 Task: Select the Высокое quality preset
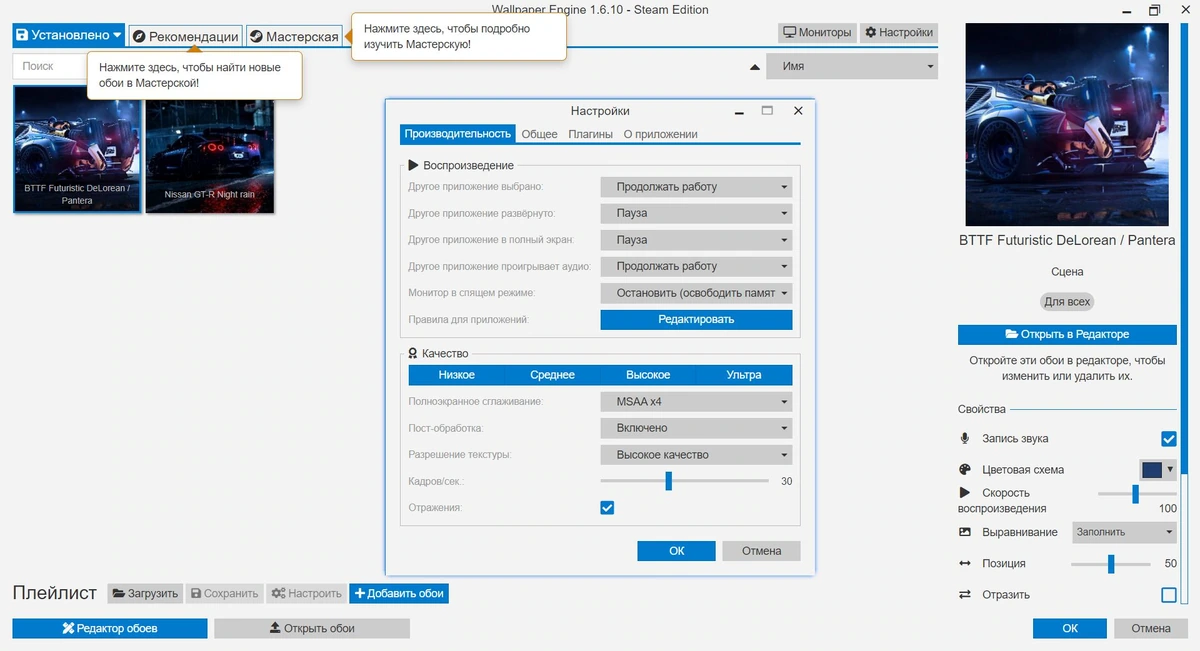(648, 375)
